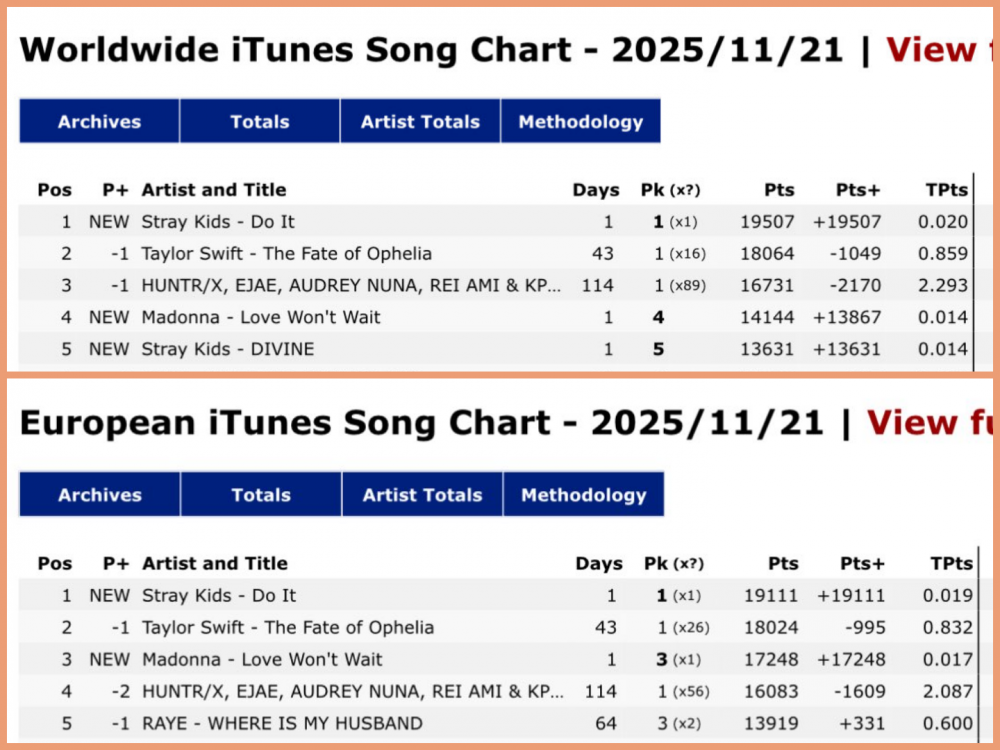The width and height of the screenshot is (1000, 750).
Task: Click Days column header in Worldwide chart
Action: click(595, 190)
